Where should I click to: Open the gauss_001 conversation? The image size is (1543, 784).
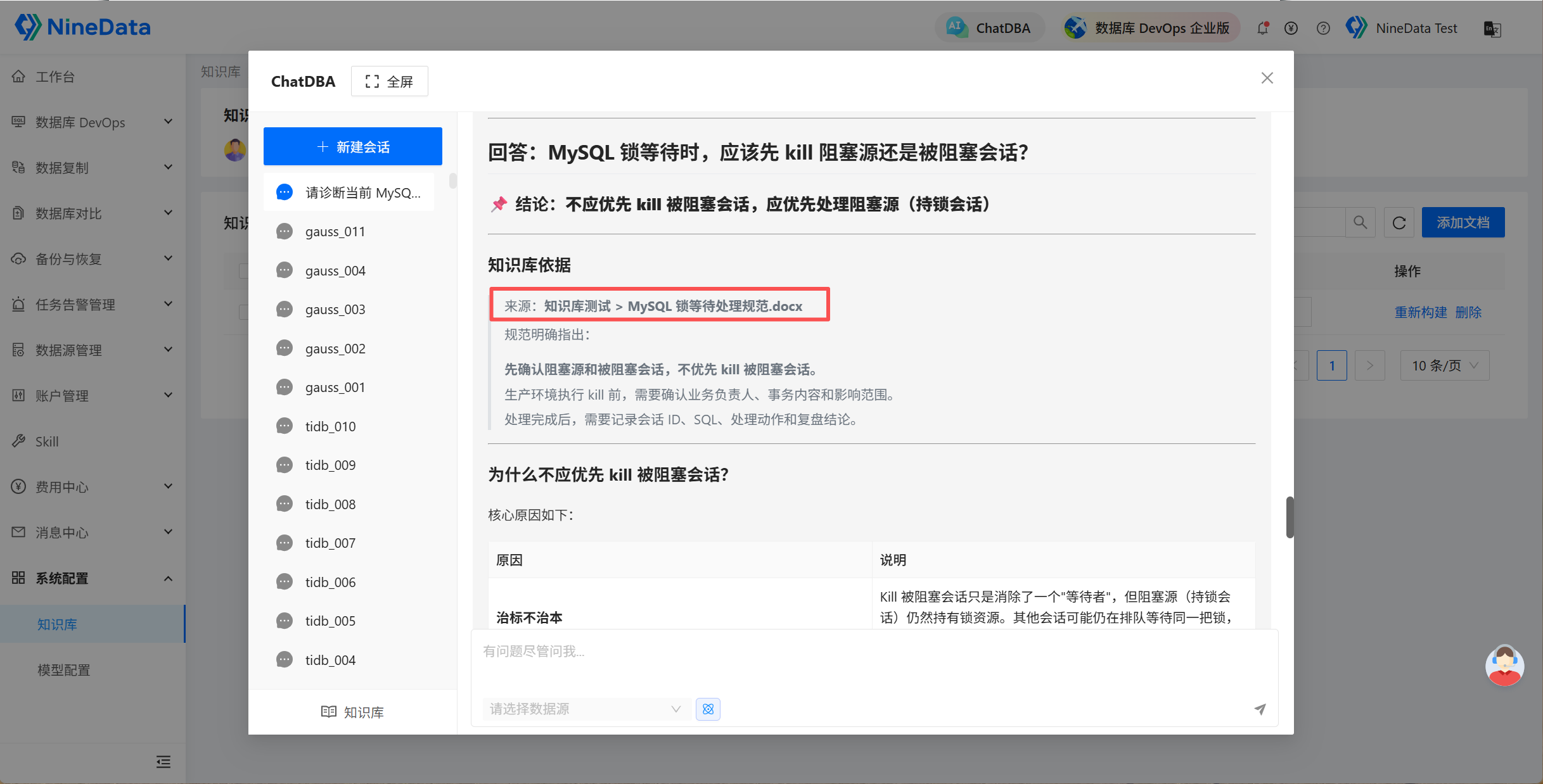pyautogui.click(x=349, y=388)
